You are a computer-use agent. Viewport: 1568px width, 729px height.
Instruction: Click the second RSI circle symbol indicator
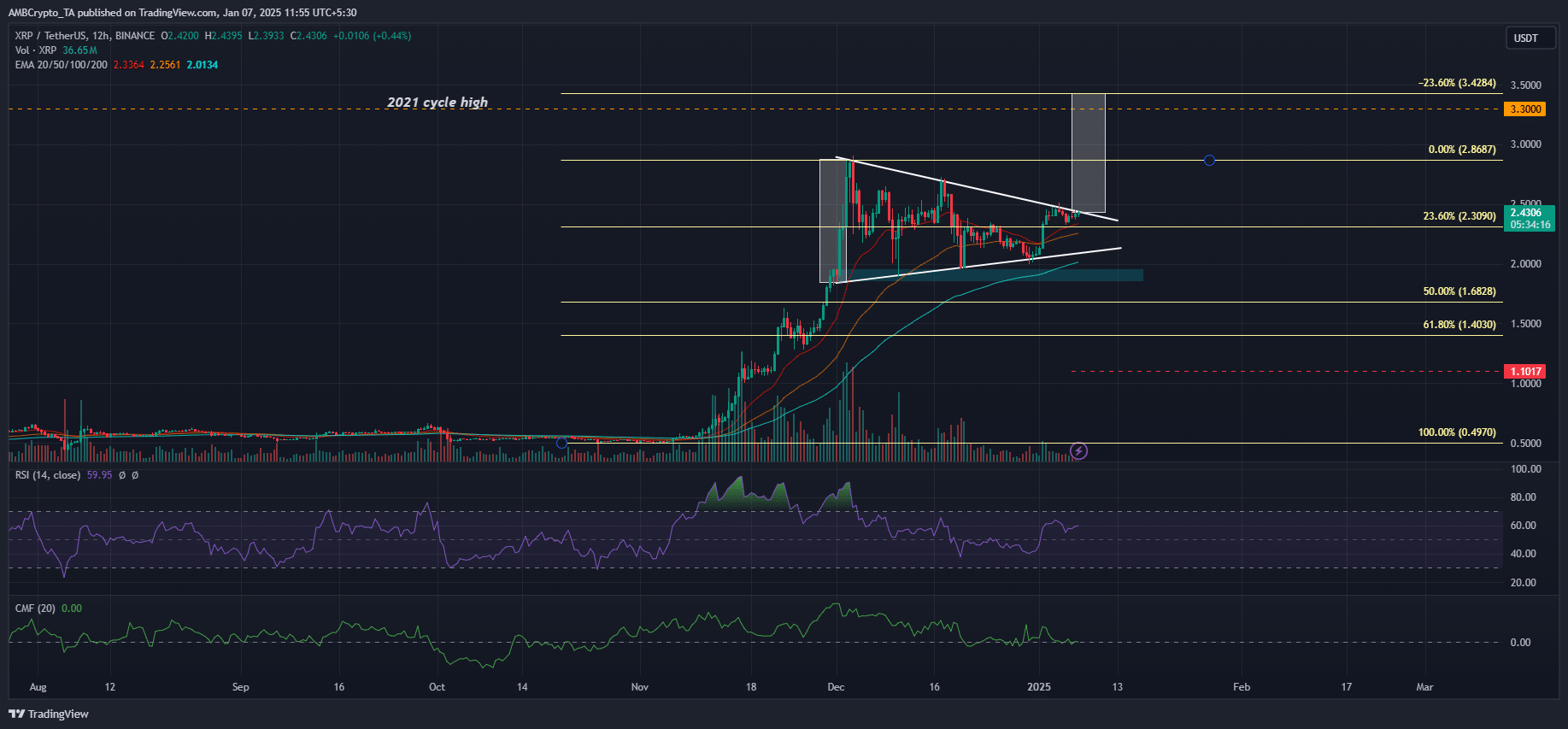click(x=135, y=475)
